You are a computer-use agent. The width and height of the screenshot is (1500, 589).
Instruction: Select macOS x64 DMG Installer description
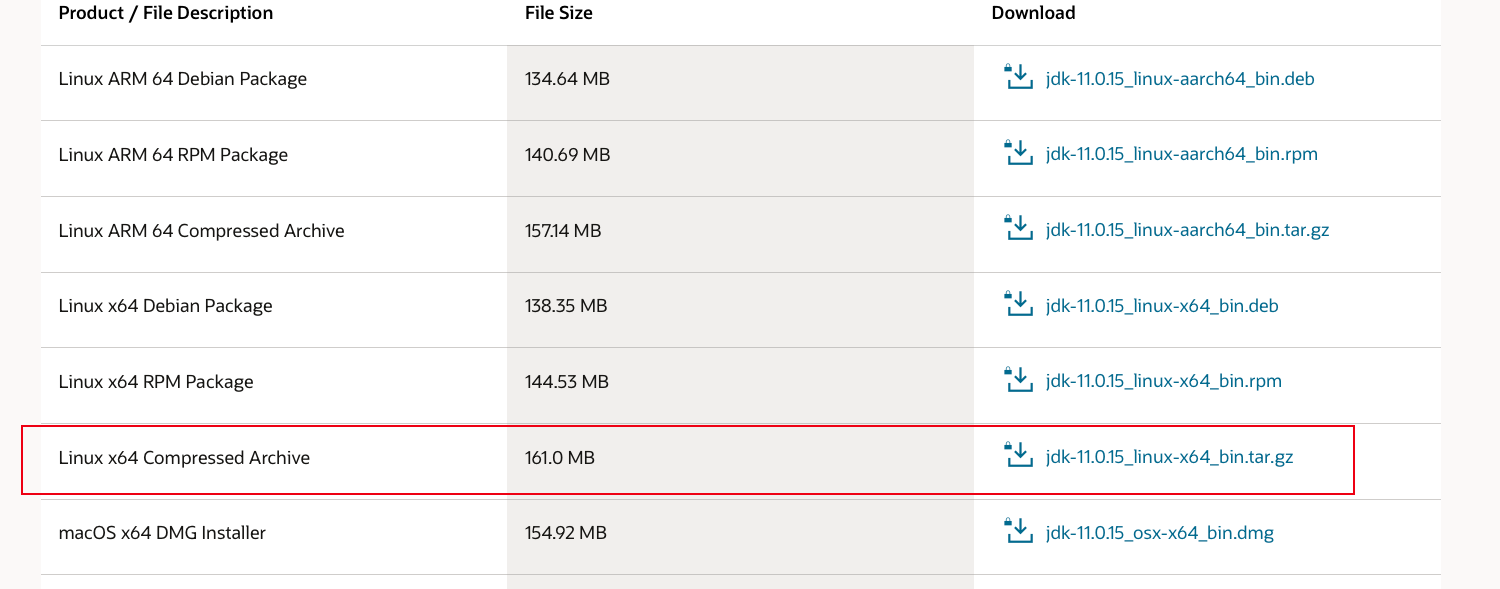pos(162,533)
